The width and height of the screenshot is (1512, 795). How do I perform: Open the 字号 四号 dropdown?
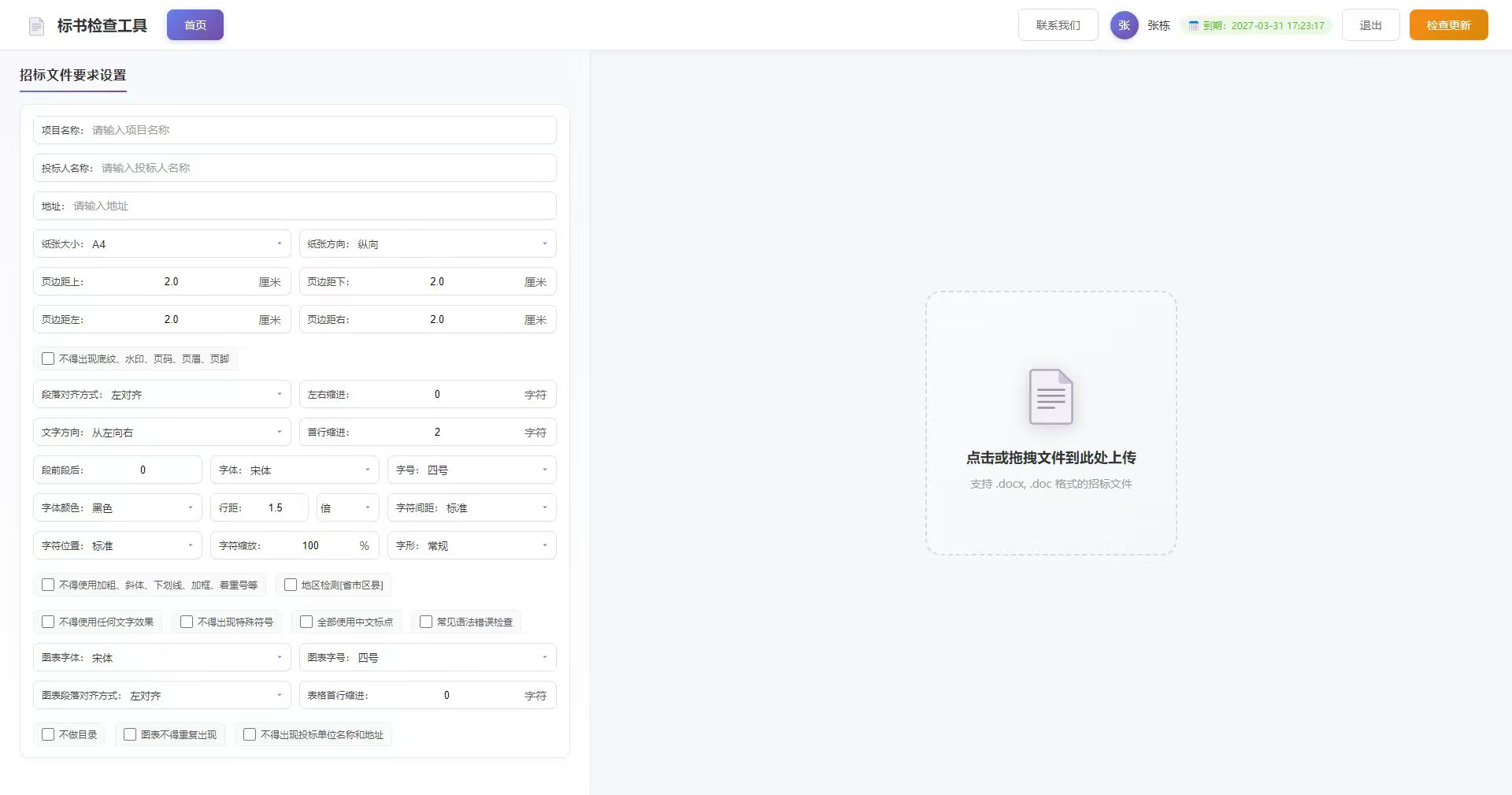click(x=472, y=470)
